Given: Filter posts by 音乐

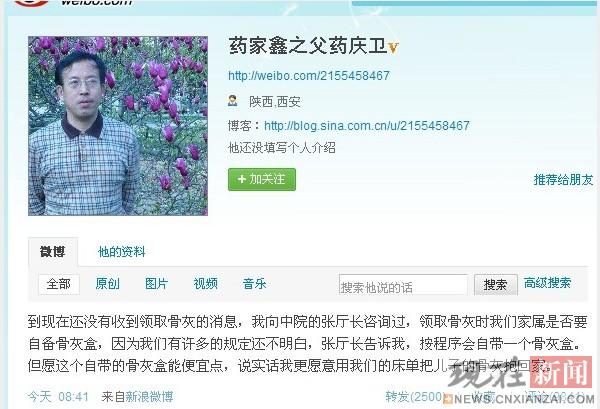Looking at the screenshot, I should coord(254,284).
